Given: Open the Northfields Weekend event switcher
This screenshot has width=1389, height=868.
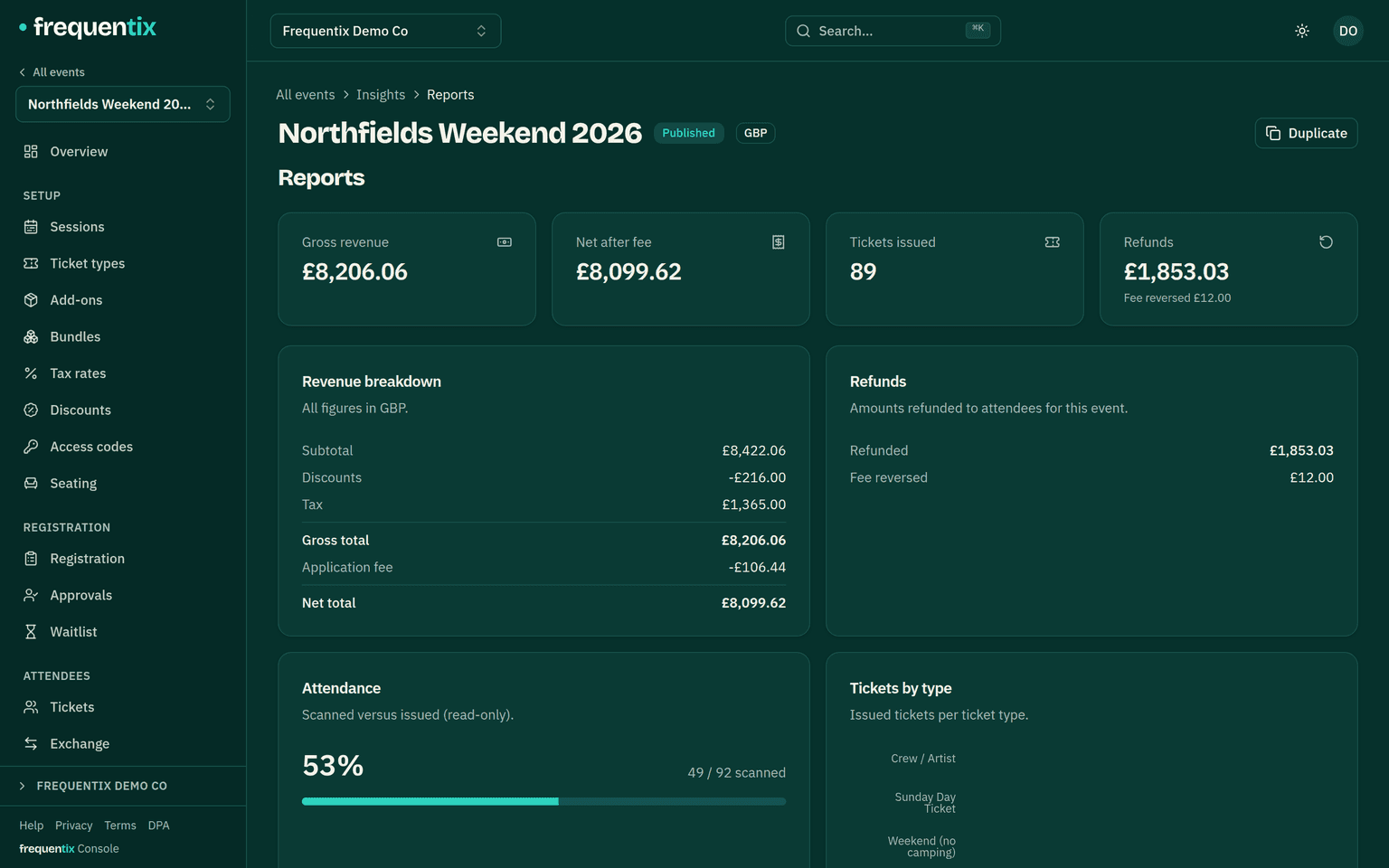Looking at the screenshot, I should [x=123, y=104].
